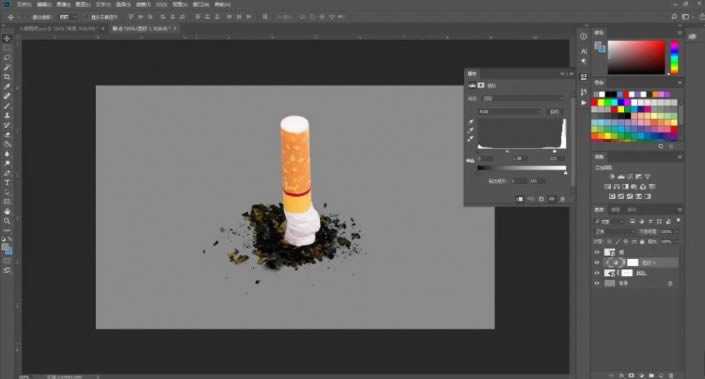Delete the adjustment via Properties trash icon
705x379 pixels.
point(562,199)
